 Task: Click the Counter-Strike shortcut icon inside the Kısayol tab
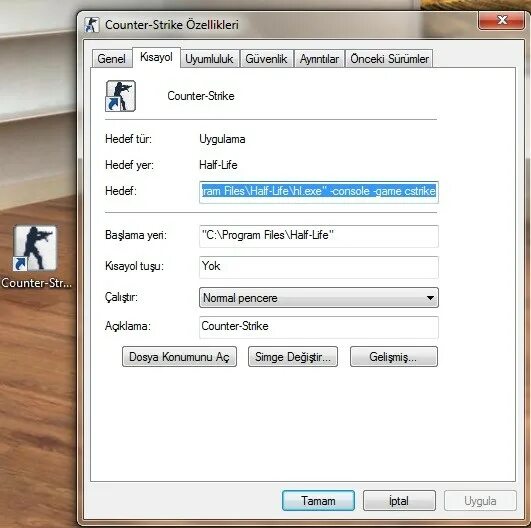point(121,96)
